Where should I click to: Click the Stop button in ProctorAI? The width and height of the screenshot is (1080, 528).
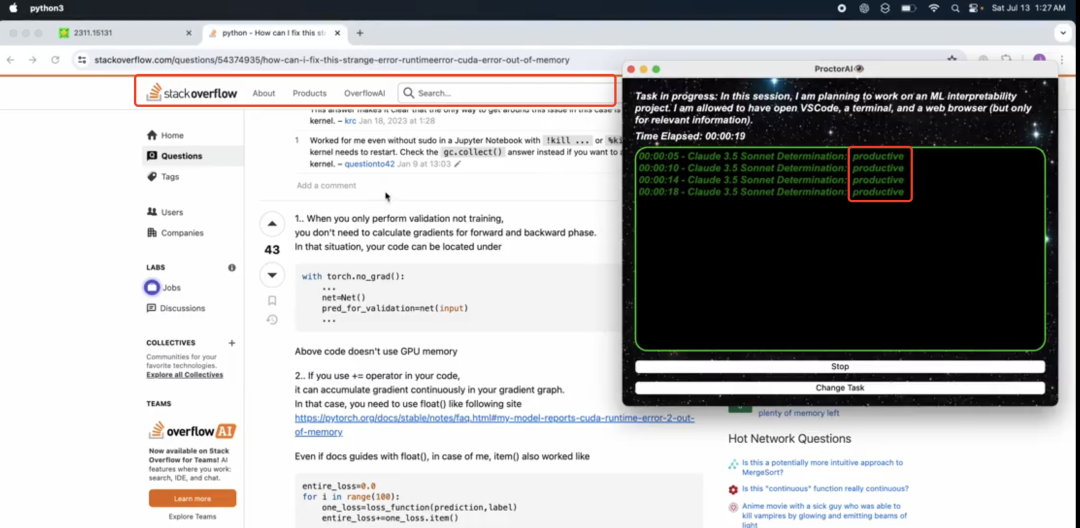pyautogui.click(x=840, y=367)
